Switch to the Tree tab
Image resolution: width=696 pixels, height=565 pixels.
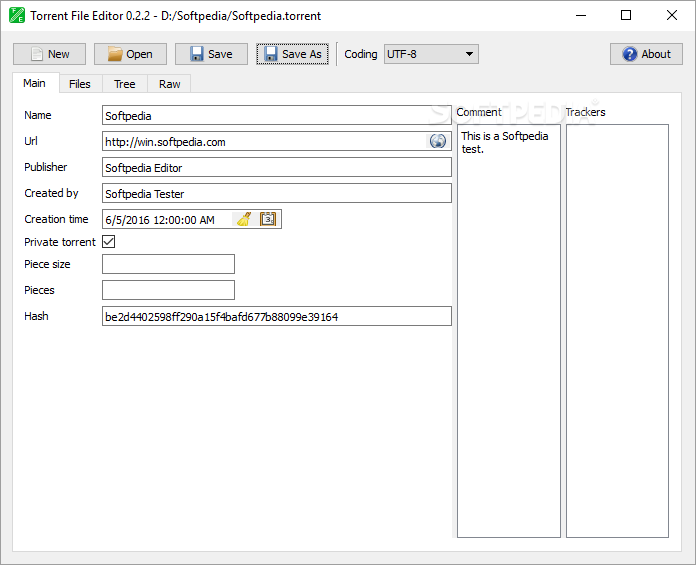point(125,84)
